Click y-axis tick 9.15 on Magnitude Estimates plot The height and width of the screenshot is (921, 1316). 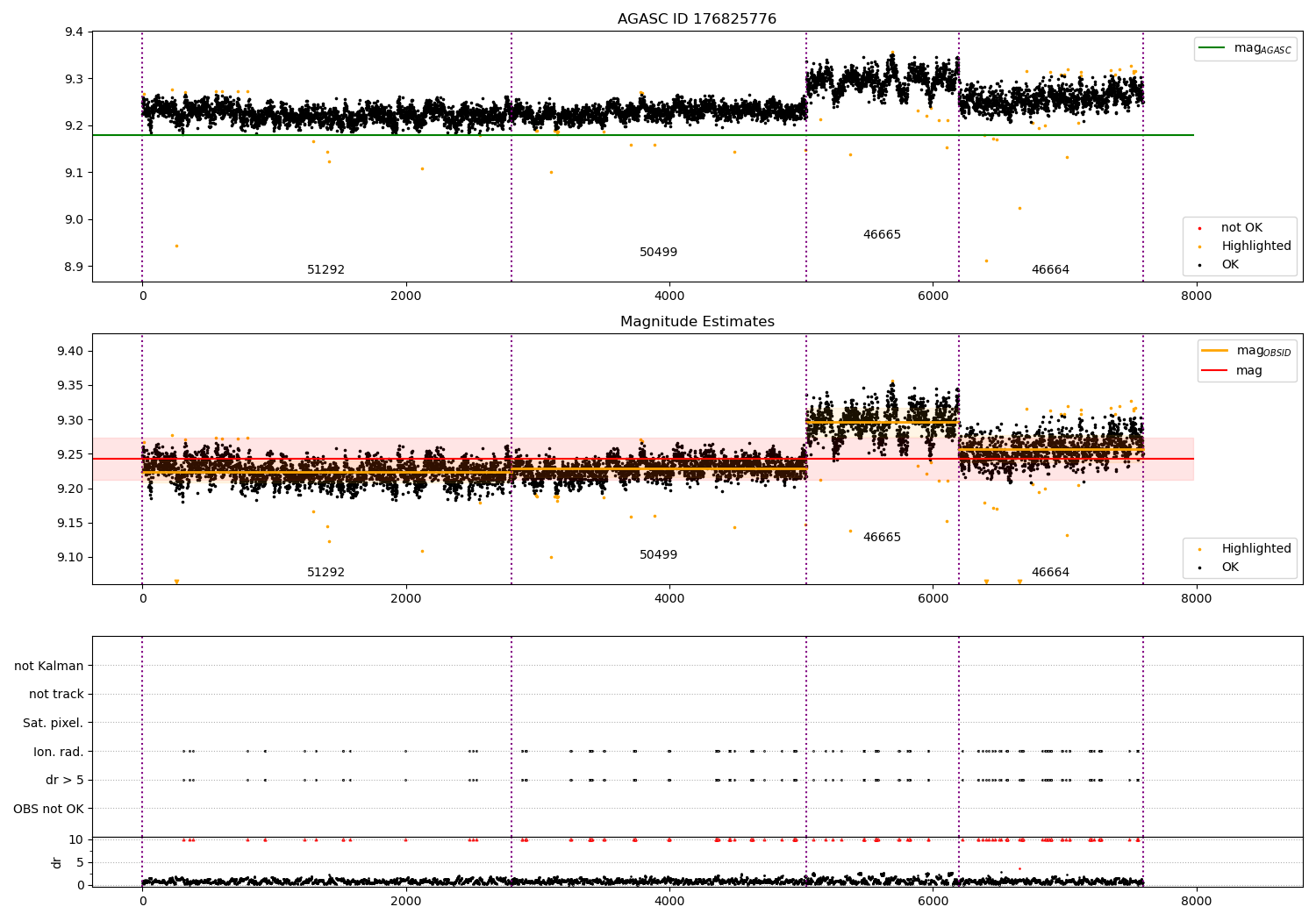[71, 524]
